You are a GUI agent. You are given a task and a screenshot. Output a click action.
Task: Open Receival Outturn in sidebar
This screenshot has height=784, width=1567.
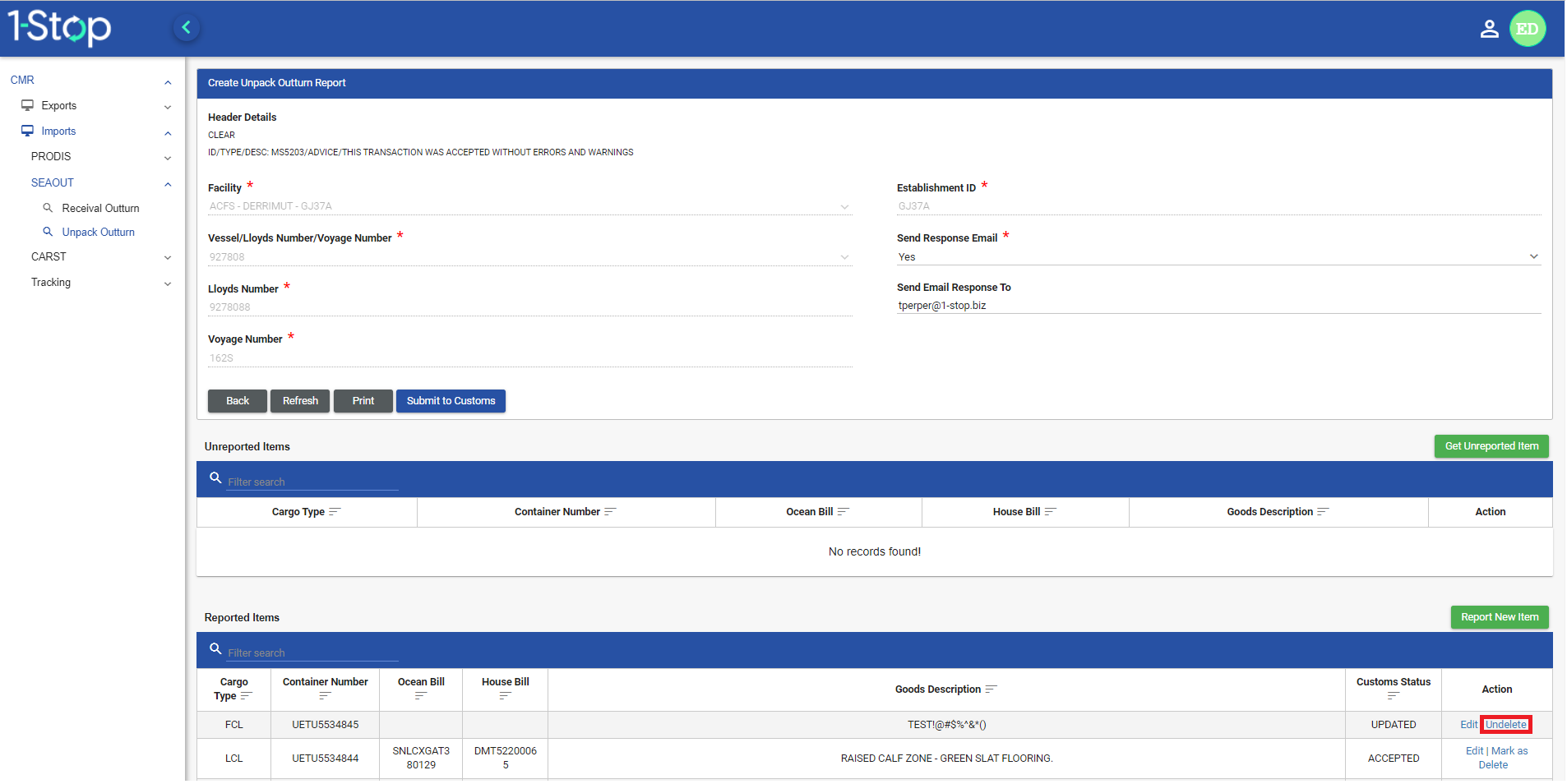100,209
